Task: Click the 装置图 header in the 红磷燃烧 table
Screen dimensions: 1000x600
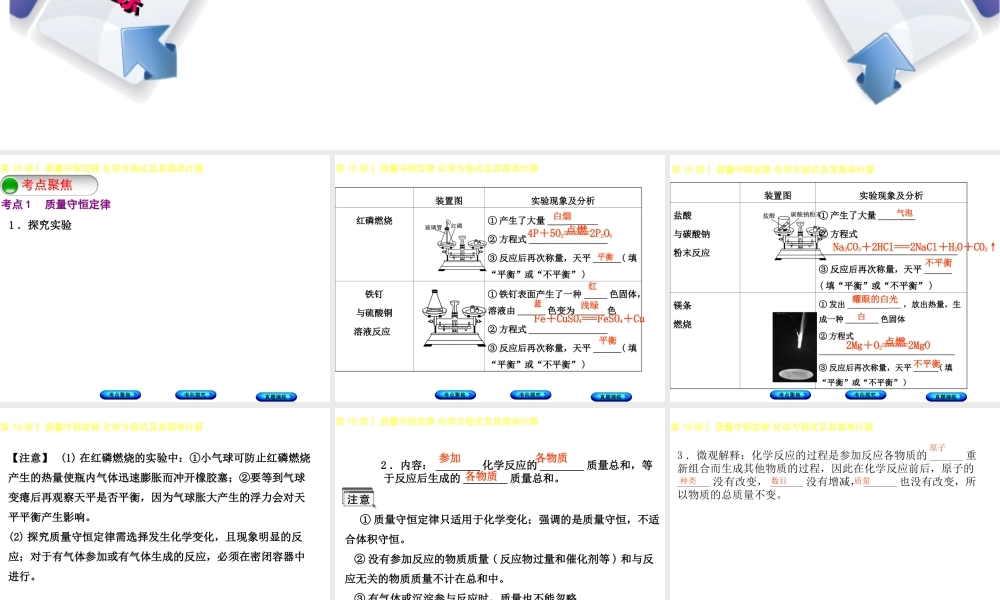Action: (449, 201)
